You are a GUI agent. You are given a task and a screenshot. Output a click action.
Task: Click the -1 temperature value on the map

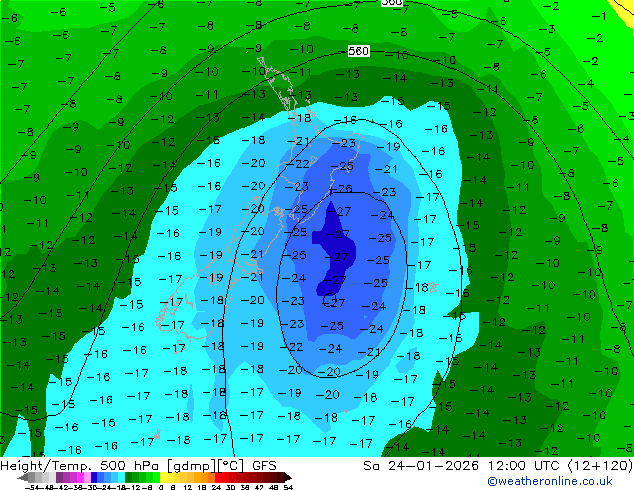tap(599, 16)
